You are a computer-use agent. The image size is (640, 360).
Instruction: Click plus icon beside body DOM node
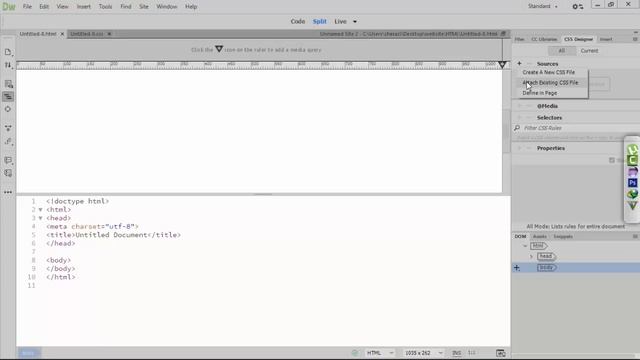[x=517, y=268]
